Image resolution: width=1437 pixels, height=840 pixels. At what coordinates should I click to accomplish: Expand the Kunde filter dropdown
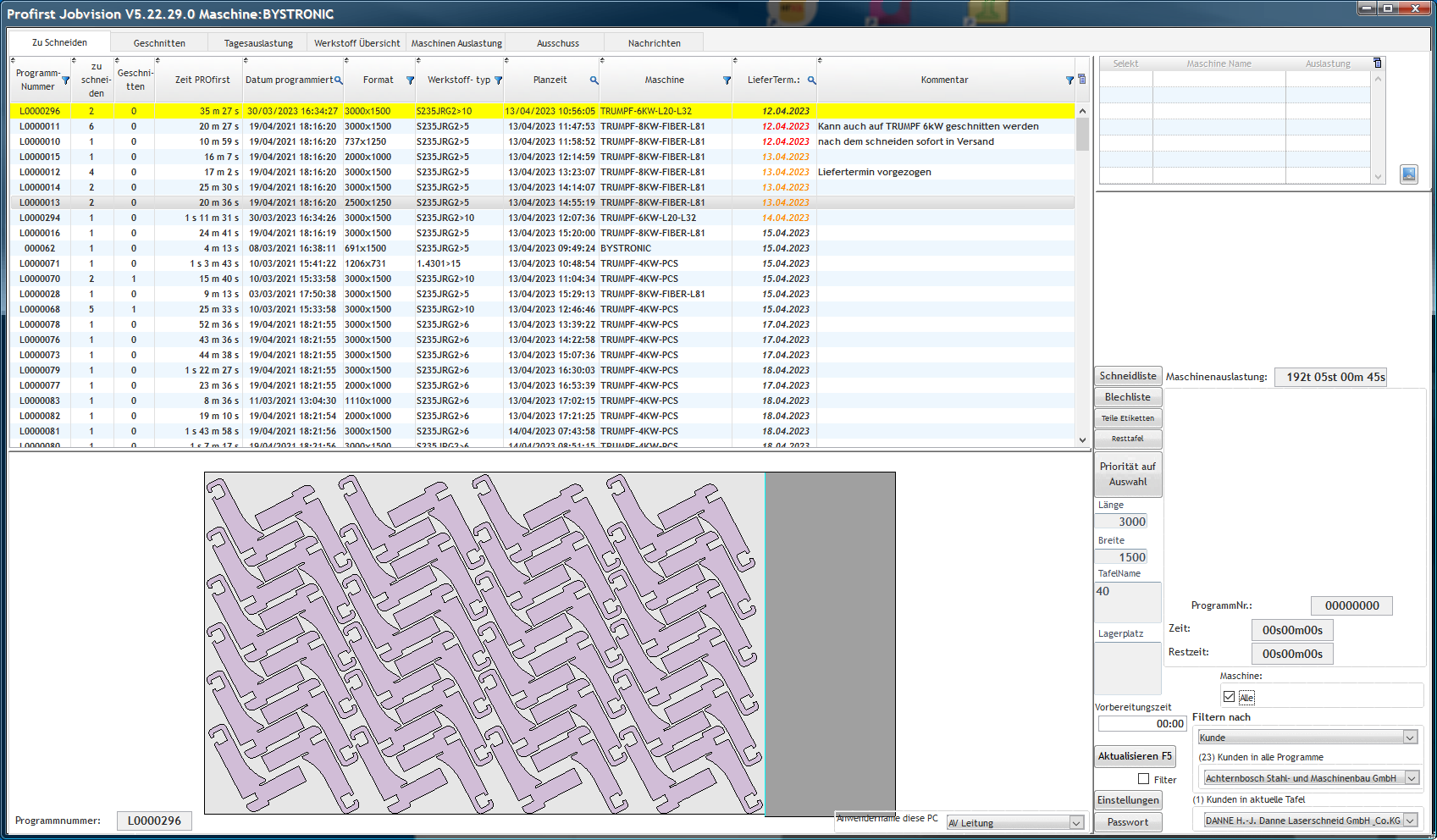coord(1410,738)
